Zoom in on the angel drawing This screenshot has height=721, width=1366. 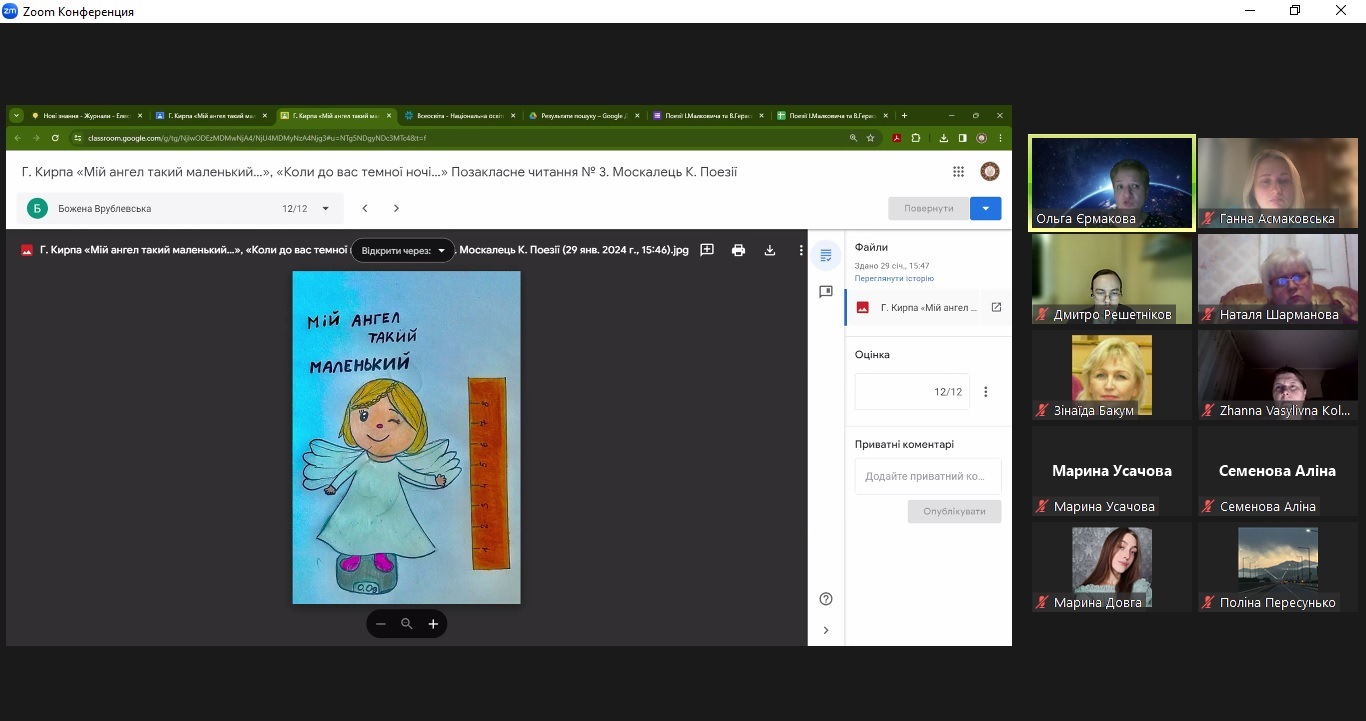pos(433,624)
